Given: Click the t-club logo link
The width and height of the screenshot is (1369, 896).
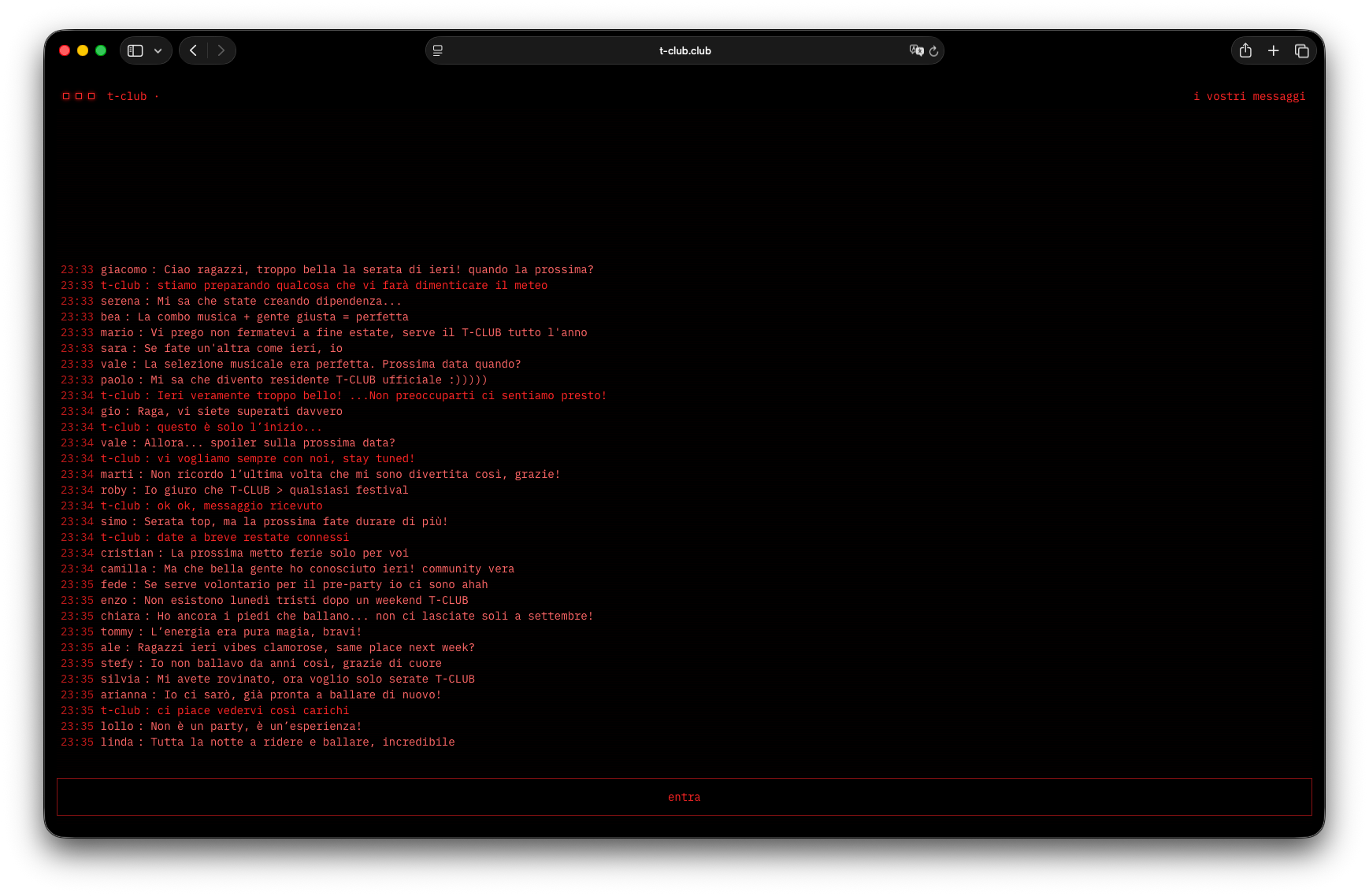Looking at the screenshot, I should coord(127,97).
